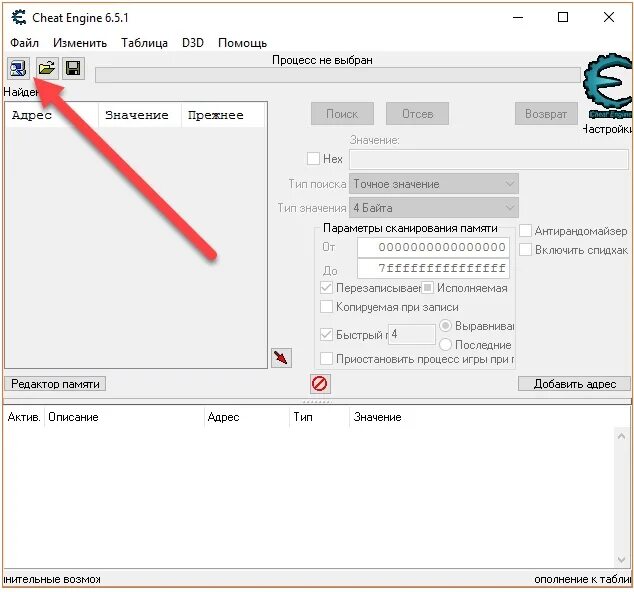
Task: Open the Тип поиска dropdown
Action: click(433, 184)
